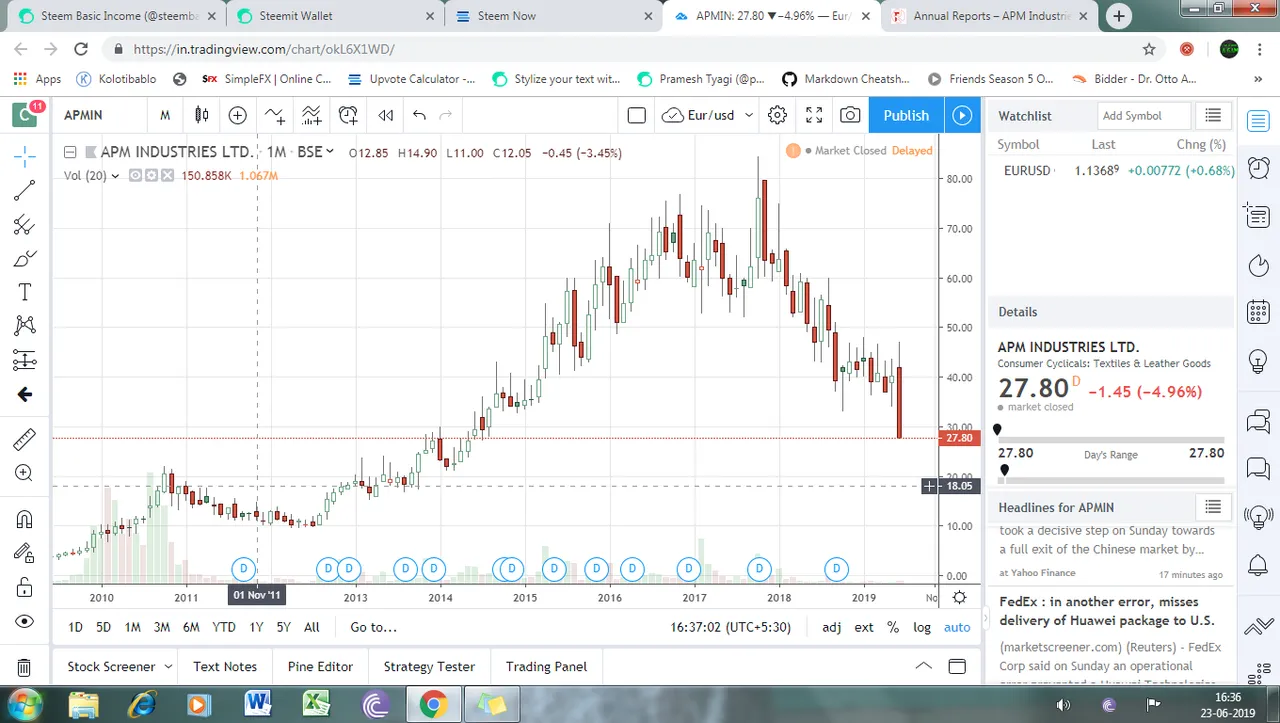Open chart time axis settings gear
Screen dimensions: 1280x723
[x=959, y=597]
